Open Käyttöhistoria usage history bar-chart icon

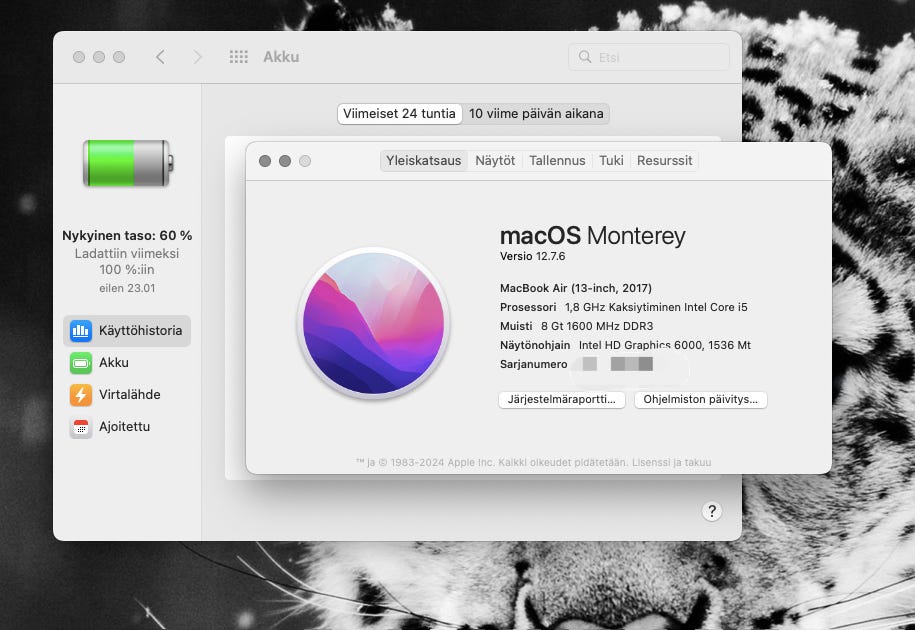tap(81, 331)
